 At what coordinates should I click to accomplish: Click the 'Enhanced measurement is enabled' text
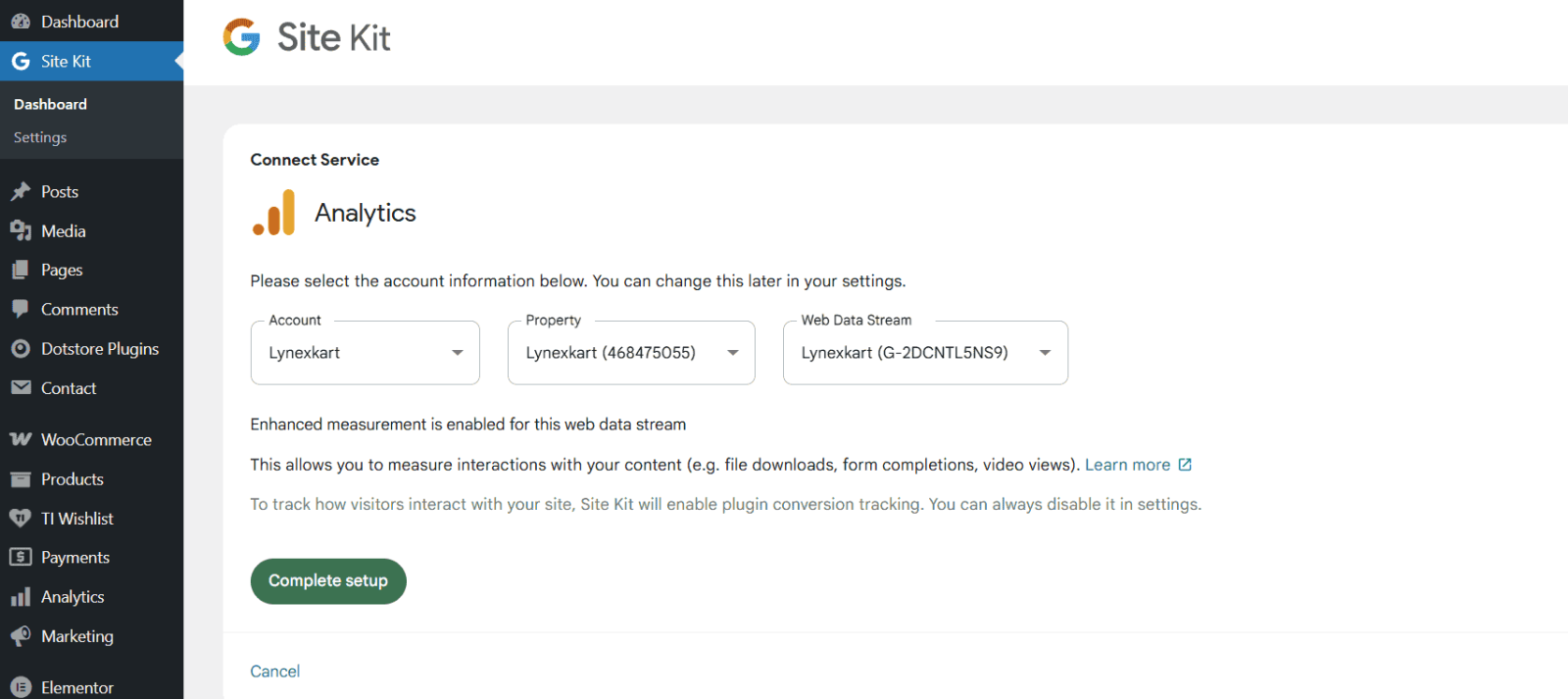click(x=468, y=424)
